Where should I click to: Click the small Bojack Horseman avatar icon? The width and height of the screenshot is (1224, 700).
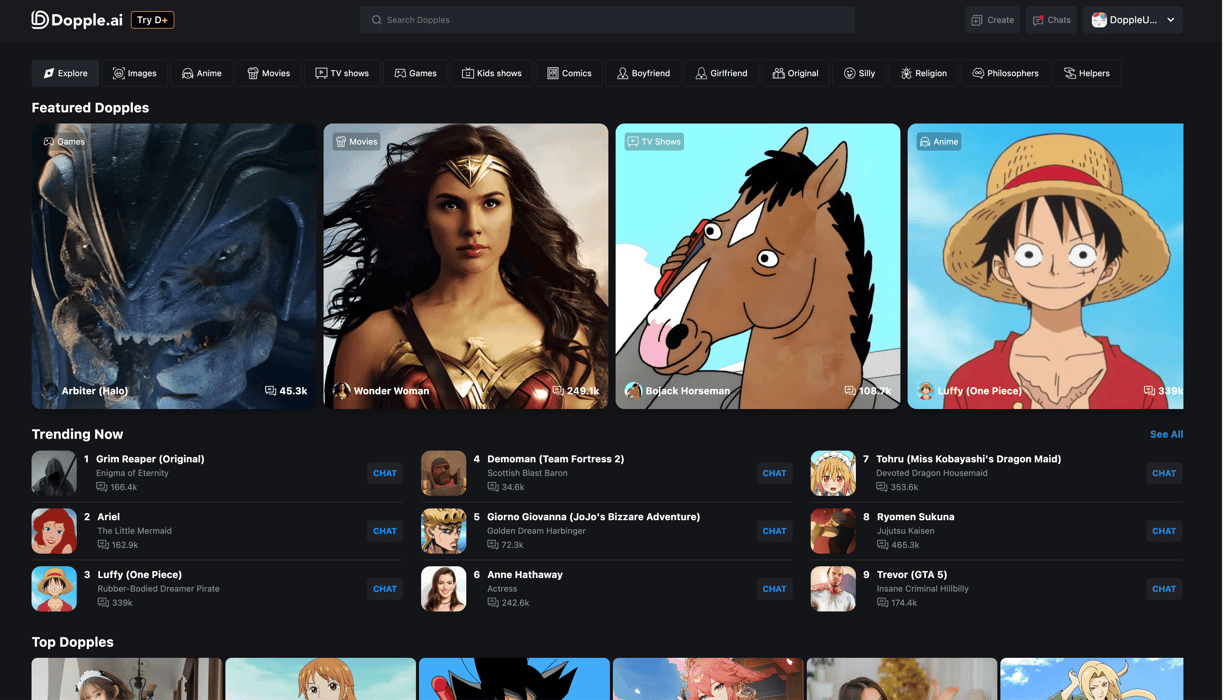(633, 391)
